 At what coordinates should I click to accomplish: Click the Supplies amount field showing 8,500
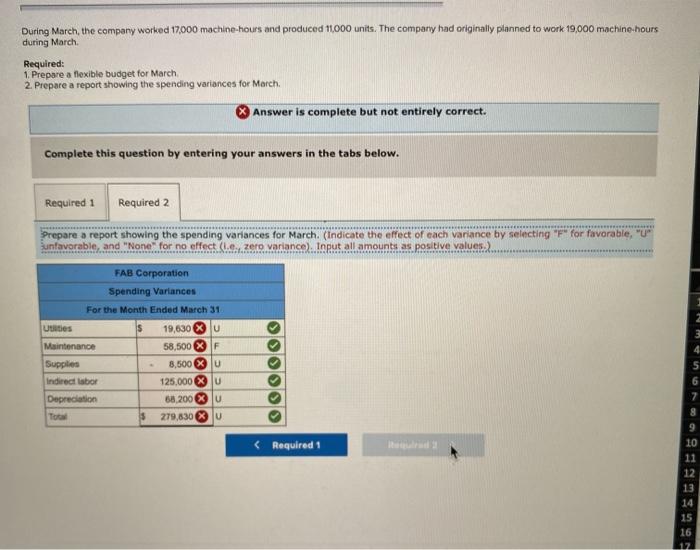(x=173, y=364)
